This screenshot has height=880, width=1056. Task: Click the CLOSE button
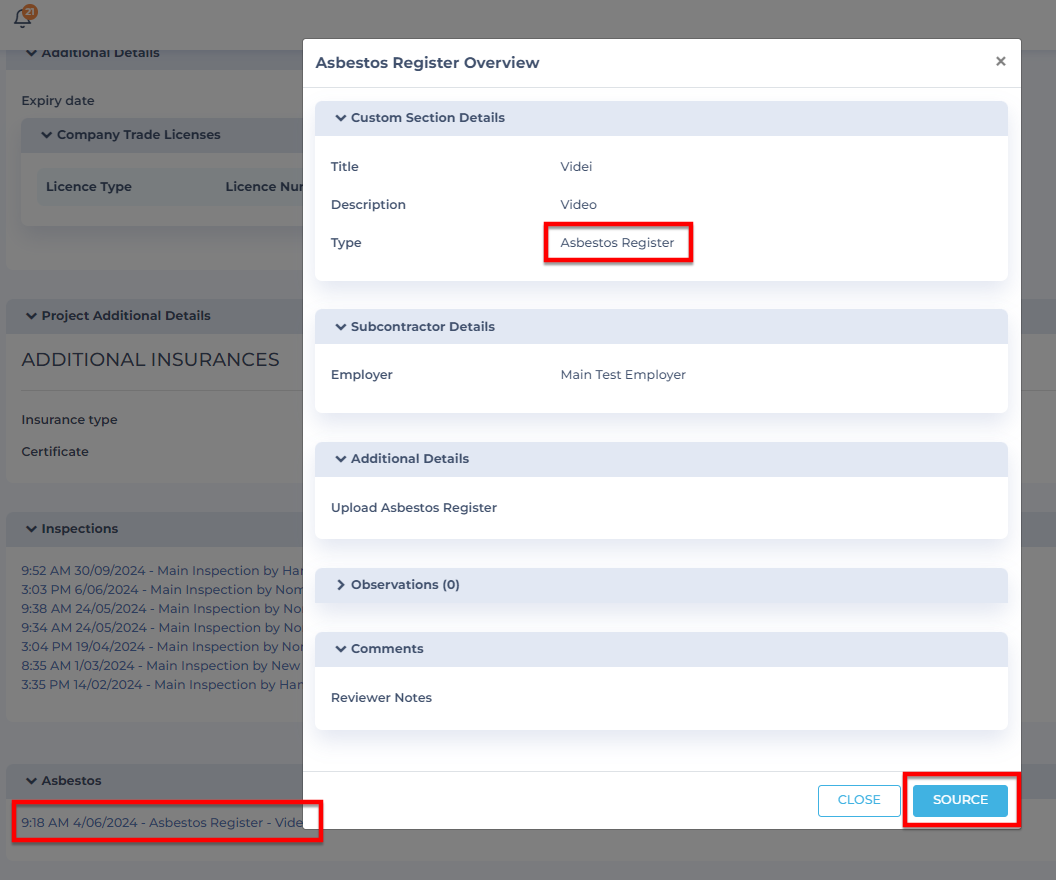pos(859,800)
